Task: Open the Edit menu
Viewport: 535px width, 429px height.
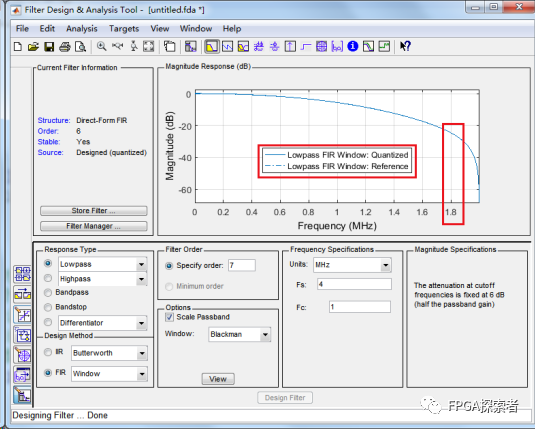Action: pos(47,28)
